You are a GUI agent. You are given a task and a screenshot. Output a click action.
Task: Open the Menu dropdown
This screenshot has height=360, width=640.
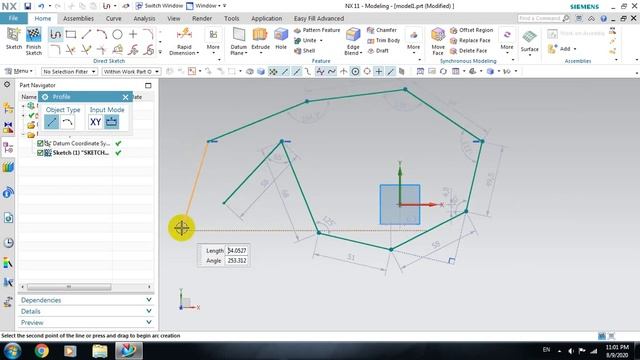tap(19, 71)
